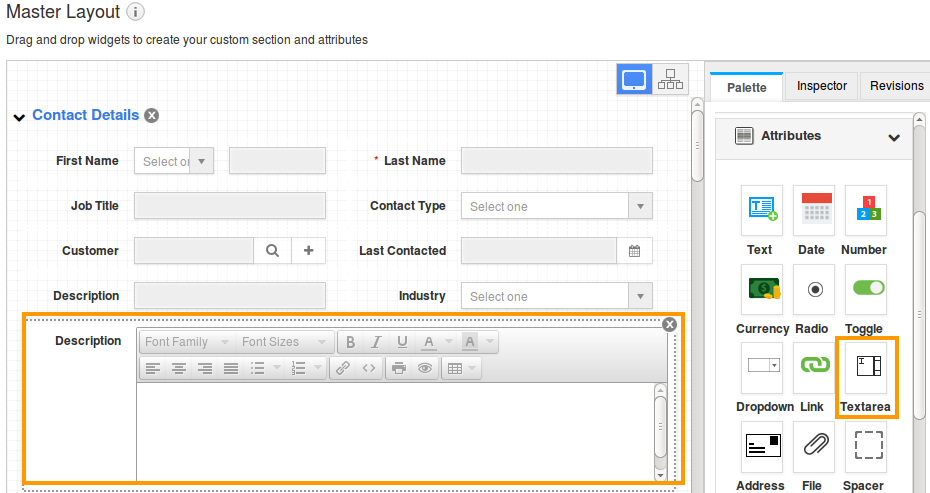930x493 pixels.
Task: Remove the Description textarea widget
Action: tap(670, 324)
